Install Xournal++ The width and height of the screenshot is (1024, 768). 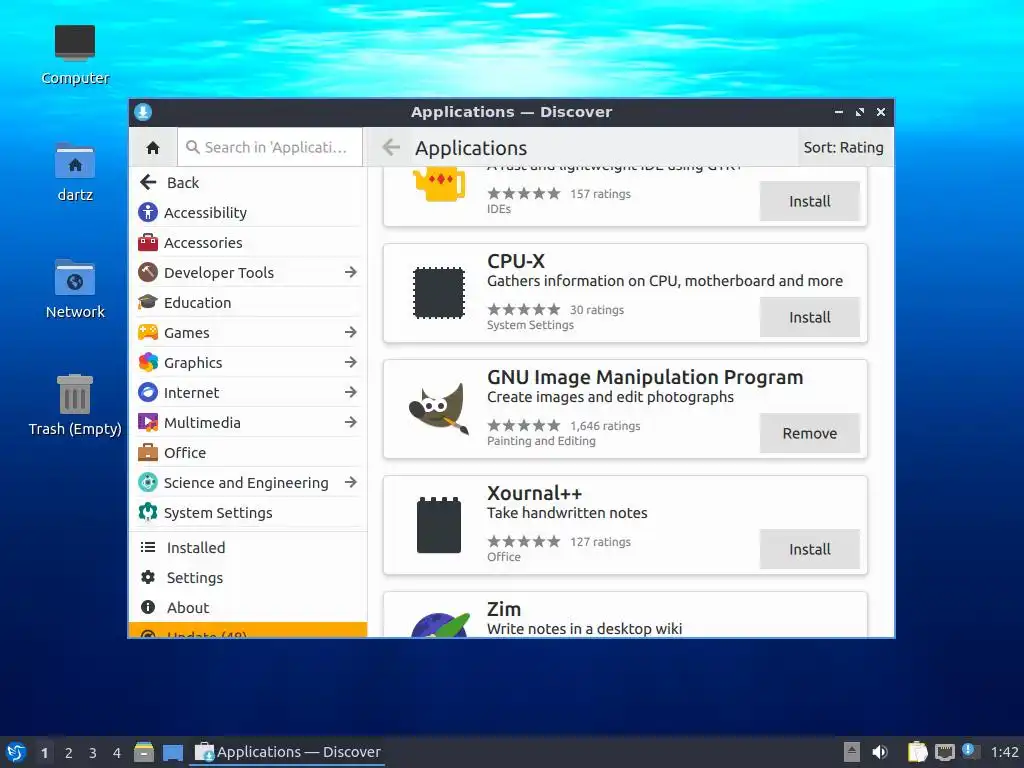[x=809, y=549]
